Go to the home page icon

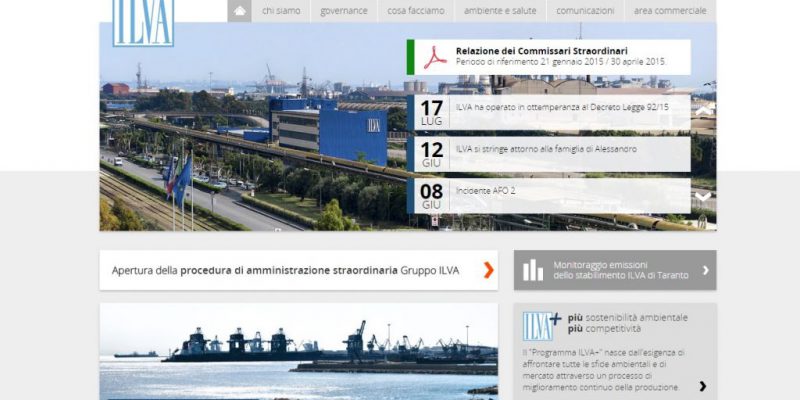pos(239,11)
